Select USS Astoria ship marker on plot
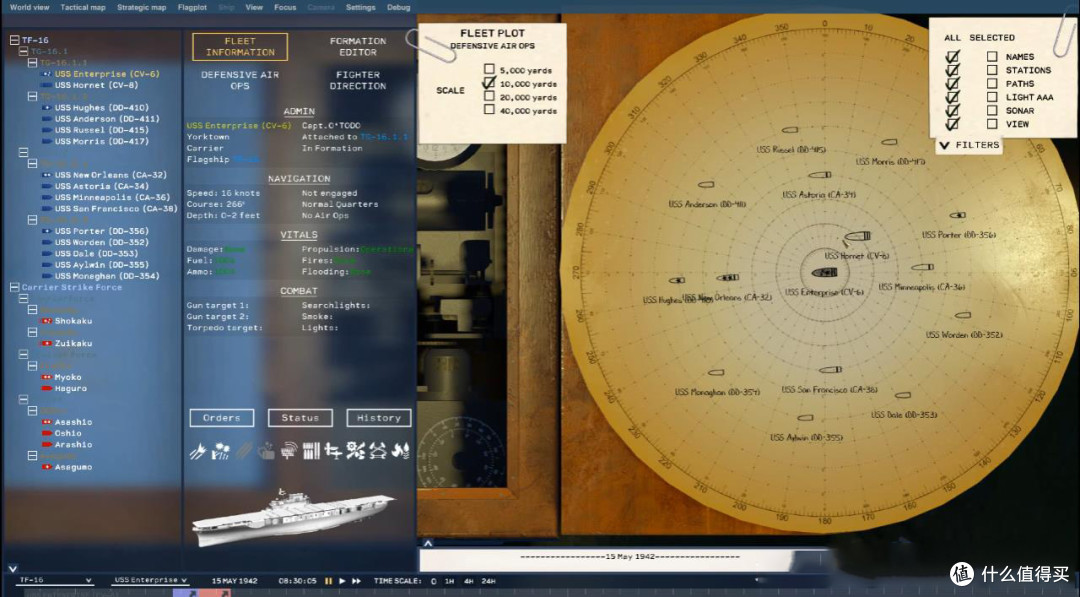 coord(819,175)
